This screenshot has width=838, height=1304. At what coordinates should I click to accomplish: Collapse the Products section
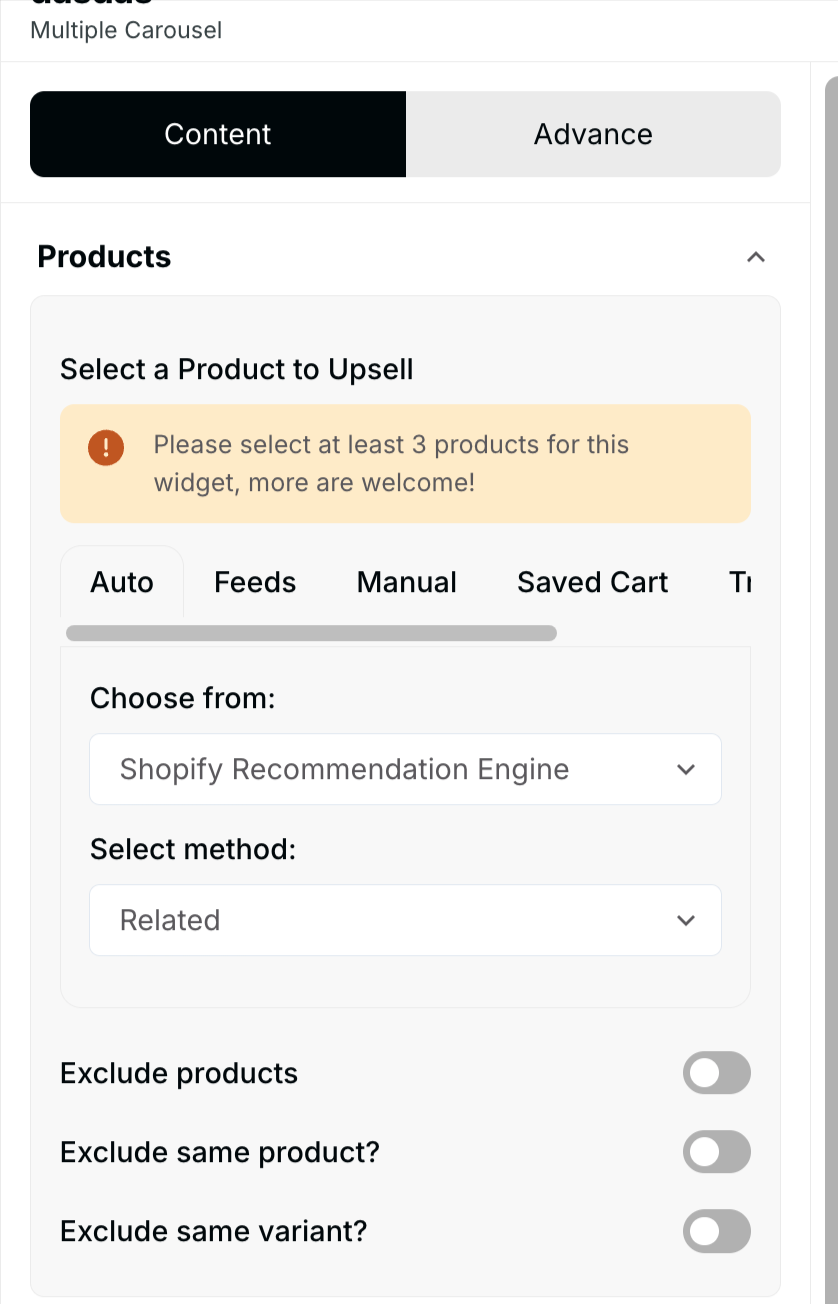[756, 257]
